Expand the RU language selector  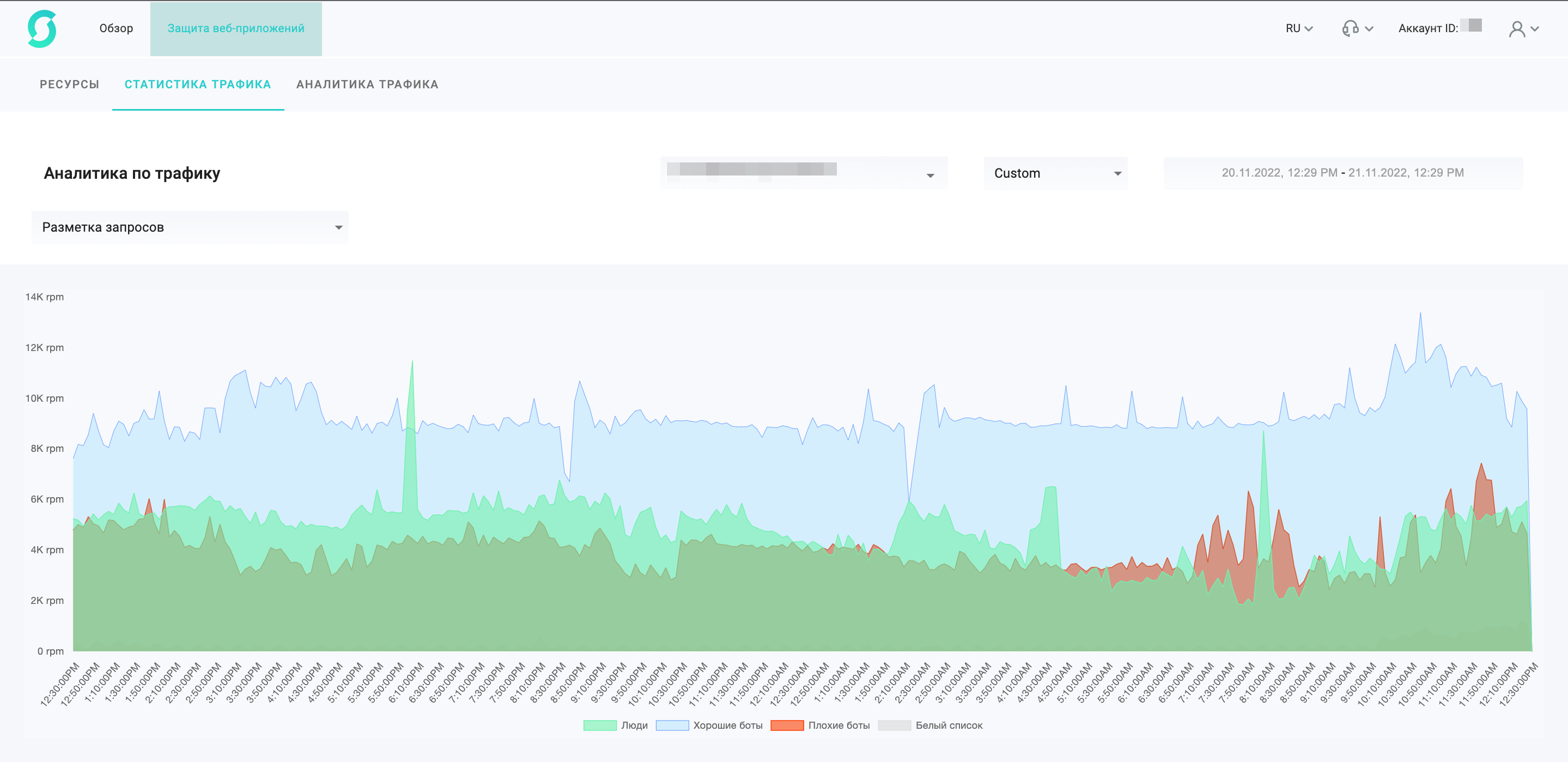click(x=1299, y=29)
